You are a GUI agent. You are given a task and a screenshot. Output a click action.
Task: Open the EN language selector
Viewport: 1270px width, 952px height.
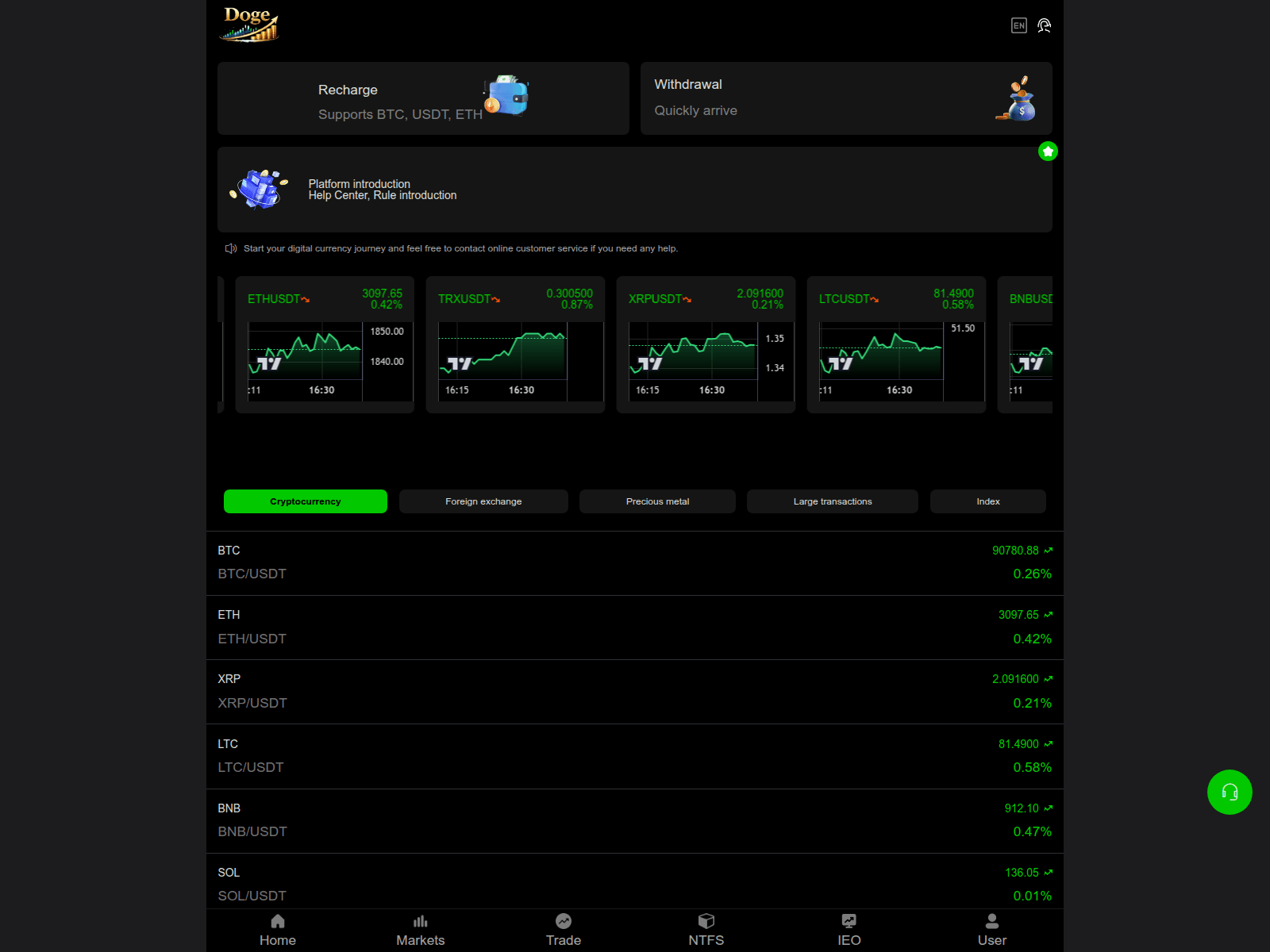(x=1019, y=25)
